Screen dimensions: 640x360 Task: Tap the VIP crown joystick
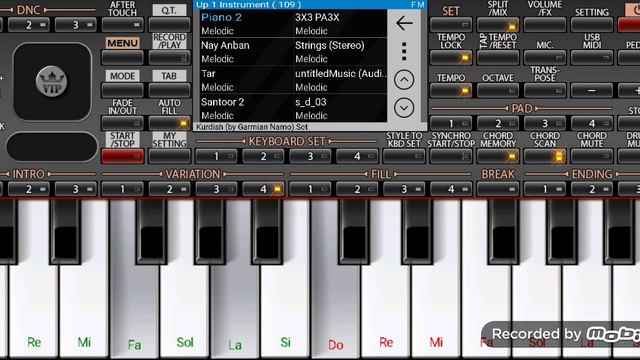coord(52,82)
